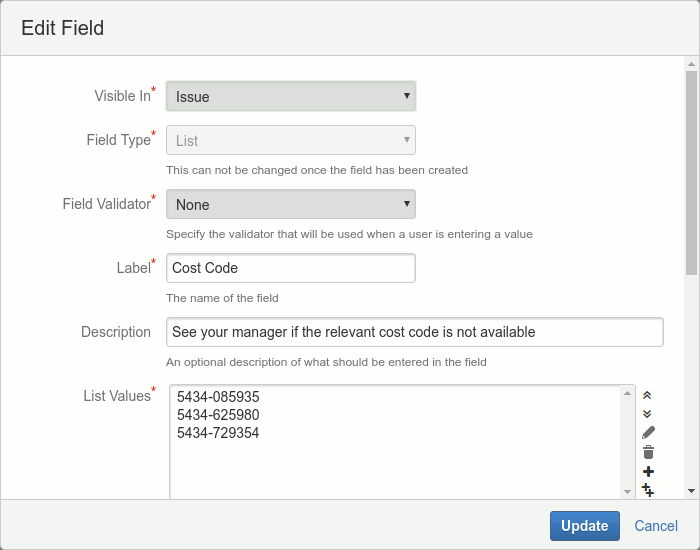Screen dimensions: 700x550
Task: Select list value 5434-625980
Action: tap(218, 415)
